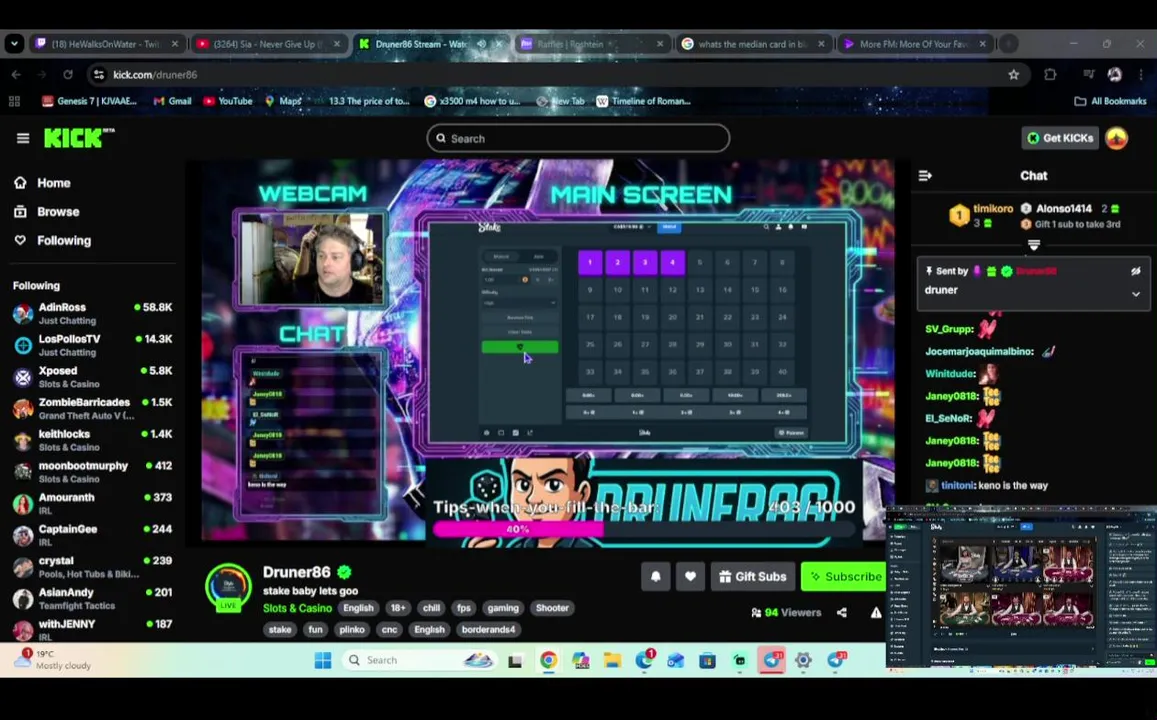Open Gmail bookmark
1157x720 pixels.
[x=172, y=101]
